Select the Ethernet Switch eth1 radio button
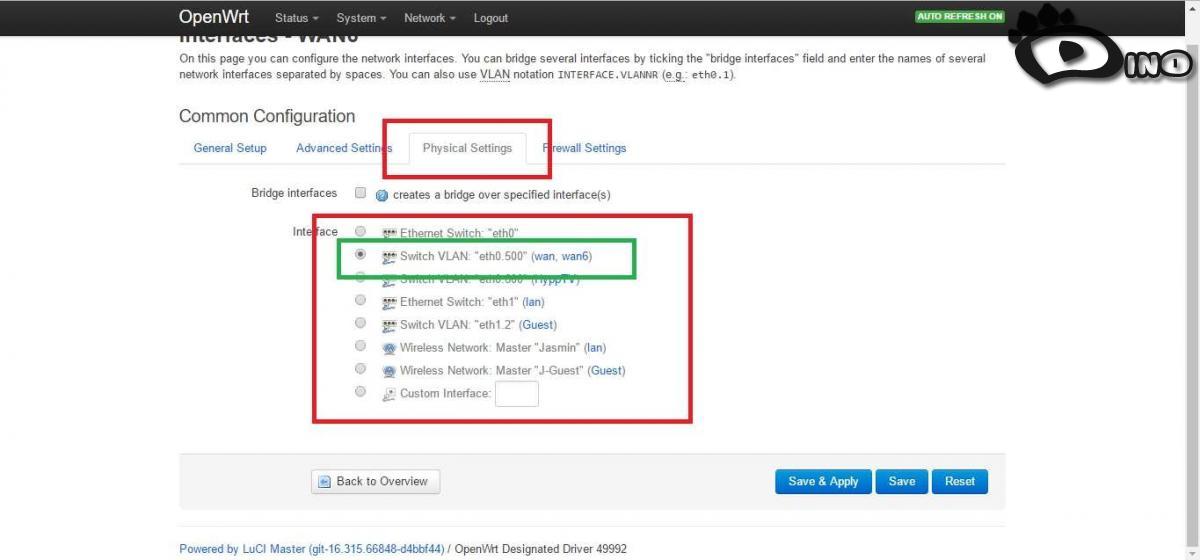Screen dimensions: 1200x560 pos(361,300)
